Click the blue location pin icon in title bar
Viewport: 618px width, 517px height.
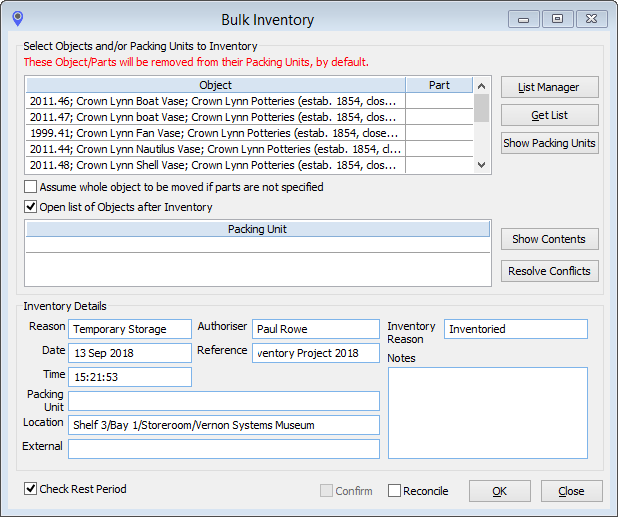(18, 18)
